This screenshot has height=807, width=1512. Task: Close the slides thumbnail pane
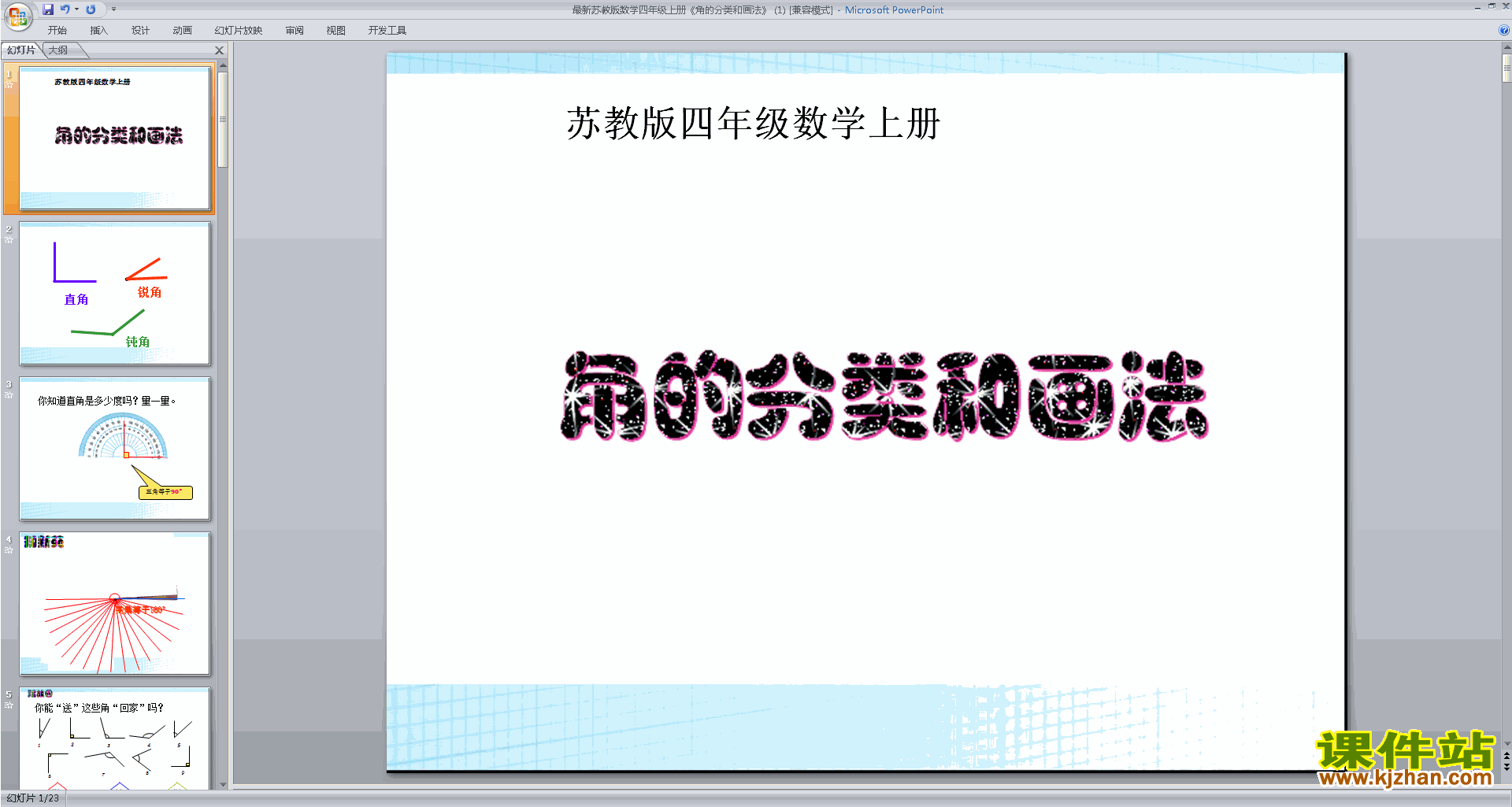point(220,50)
